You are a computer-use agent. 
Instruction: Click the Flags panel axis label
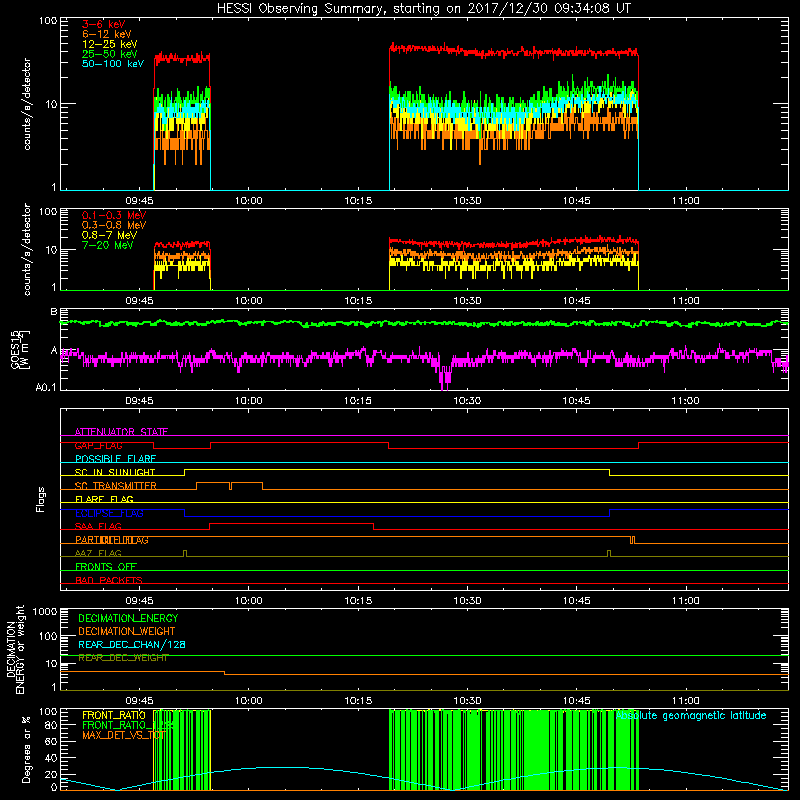coord(41,499)
